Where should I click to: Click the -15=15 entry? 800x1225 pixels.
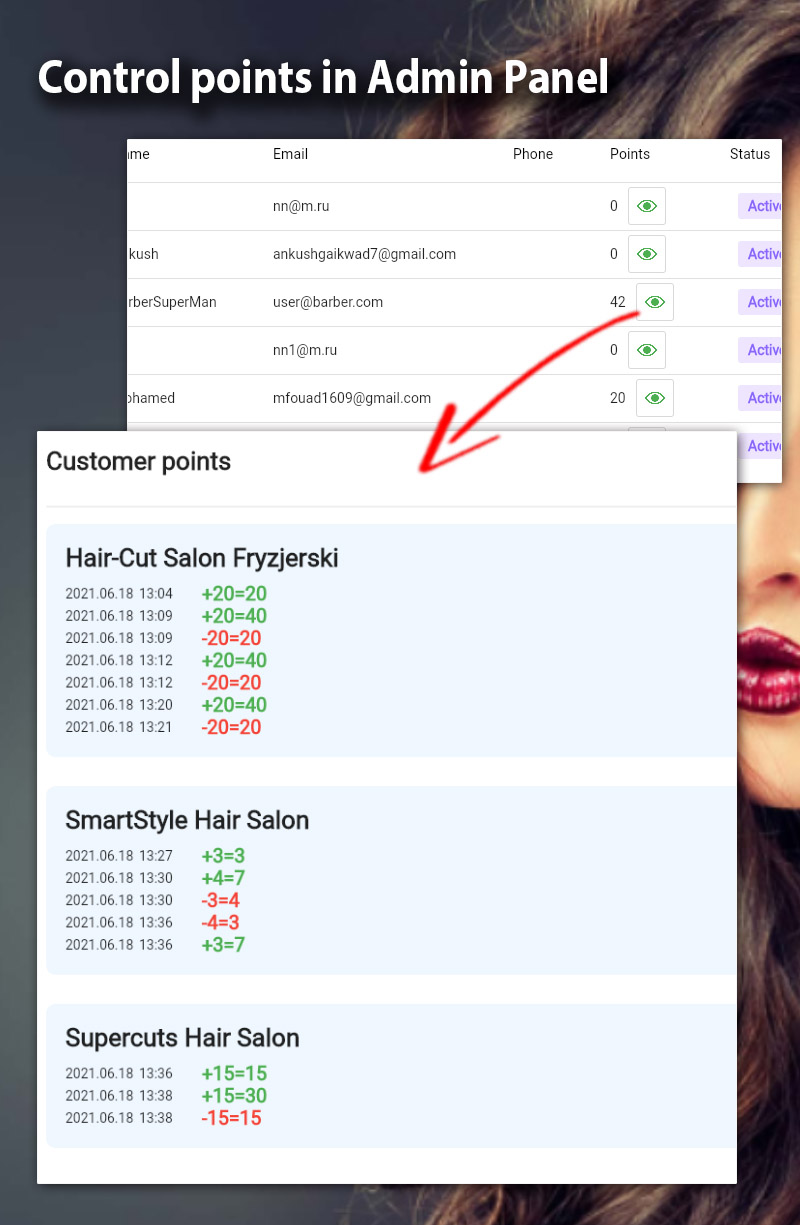(231, 1118)
